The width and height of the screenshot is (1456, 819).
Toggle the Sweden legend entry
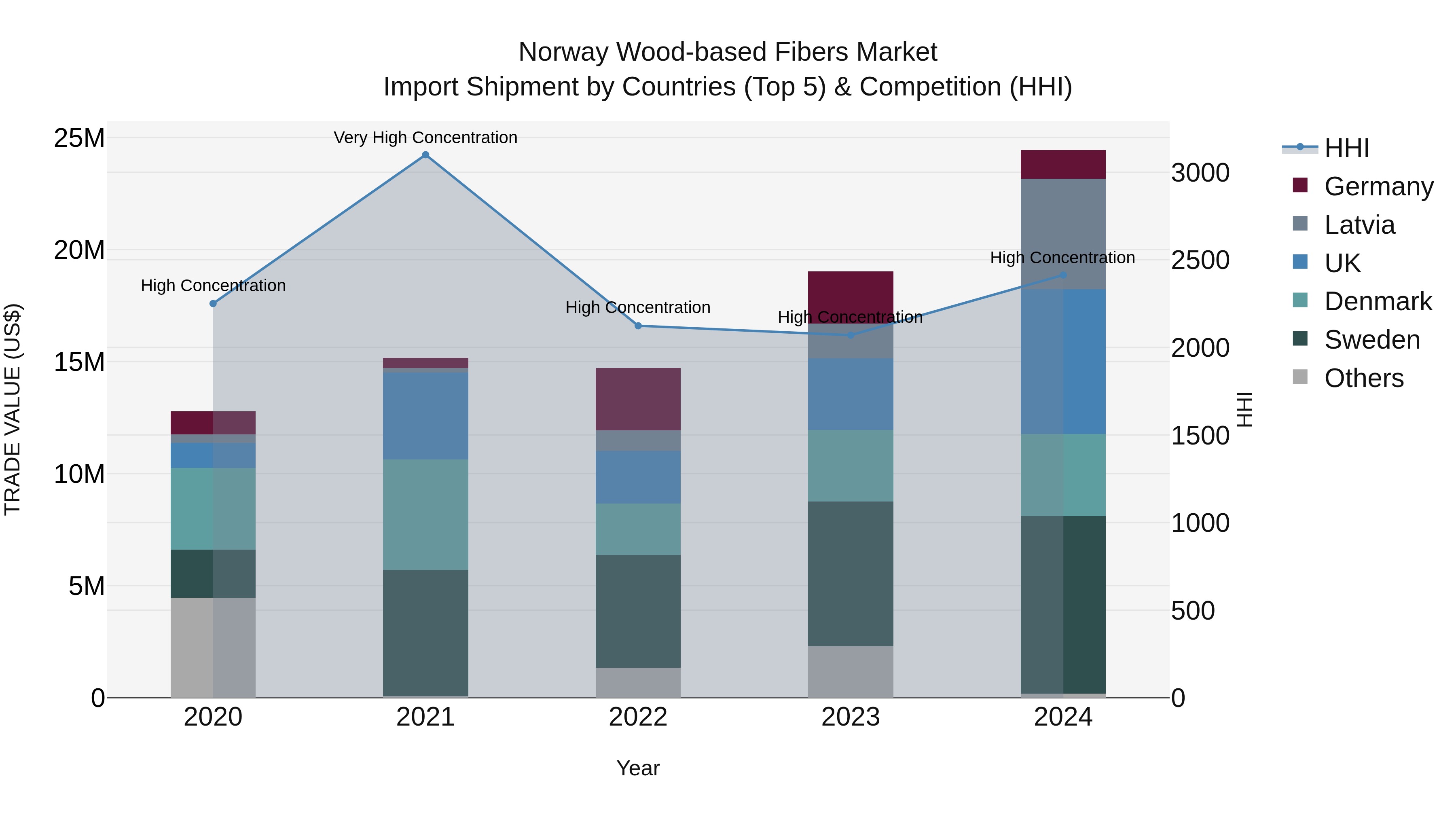1356,340
